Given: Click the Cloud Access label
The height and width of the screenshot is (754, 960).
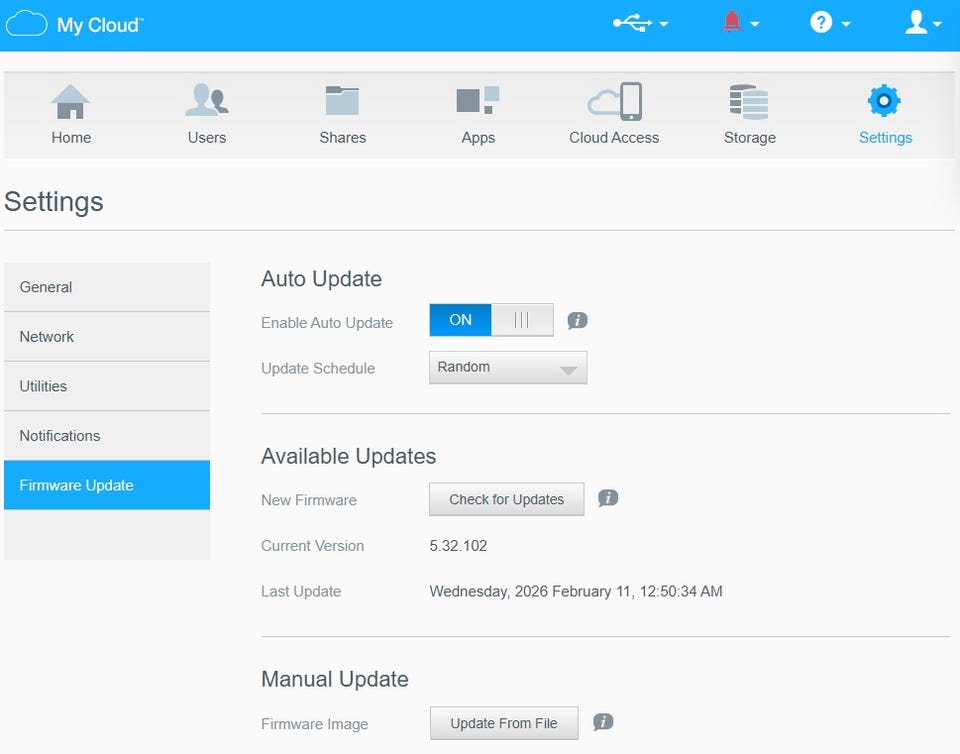Looking at the screenshot, I should pyautogui.click(x=614, y=138).
